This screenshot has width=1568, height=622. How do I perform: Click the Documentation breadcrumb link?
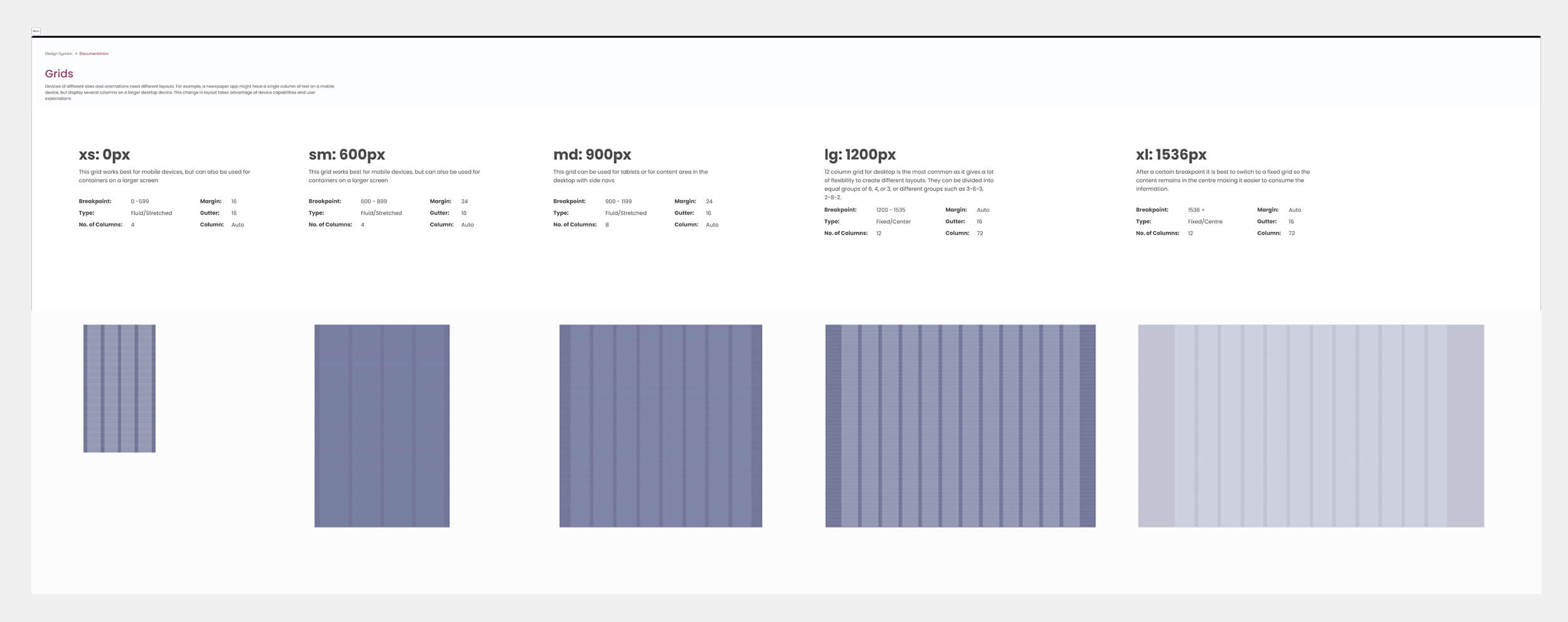coord(93,54)
